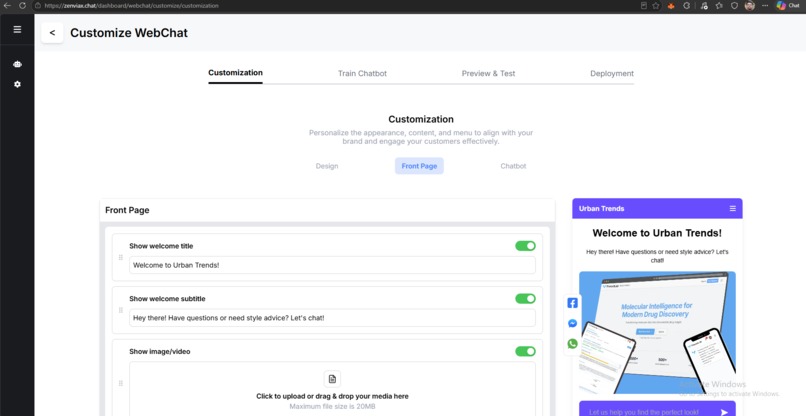Click the padlock site info icon
Viewport: 806px width, 416px height.
click(x=38, y=6)
